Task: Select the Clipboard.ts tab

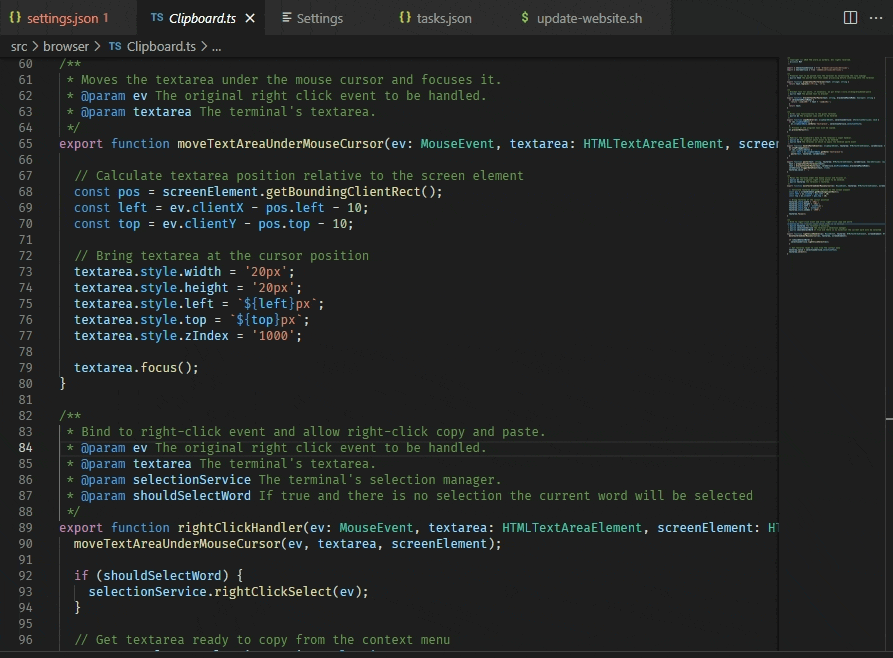Action: tap(202, 18)
